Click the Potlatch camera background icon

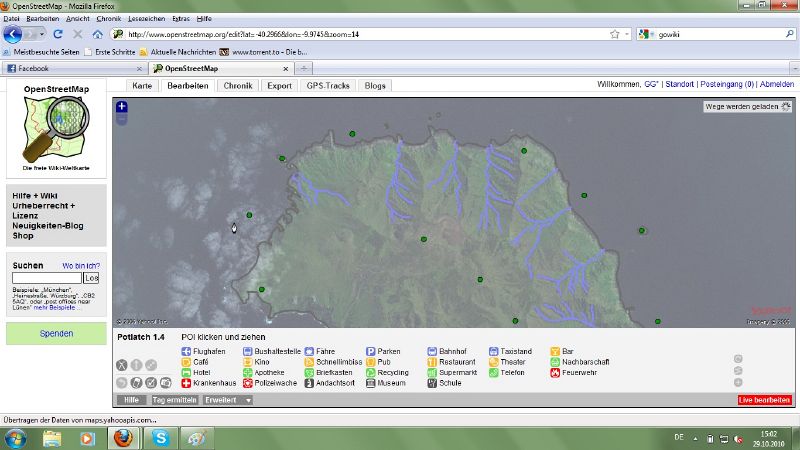(x=166, y=383)
